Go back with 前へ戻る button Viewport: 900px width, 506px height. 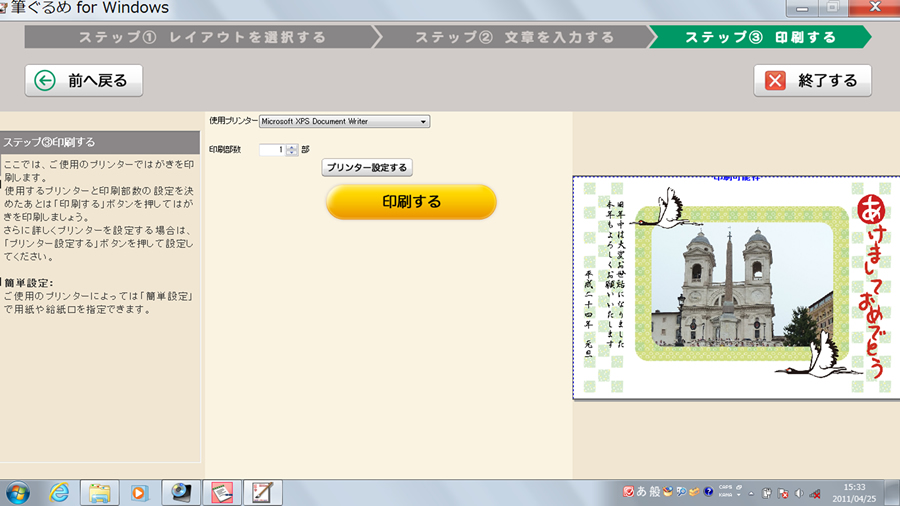click(84, 81)
